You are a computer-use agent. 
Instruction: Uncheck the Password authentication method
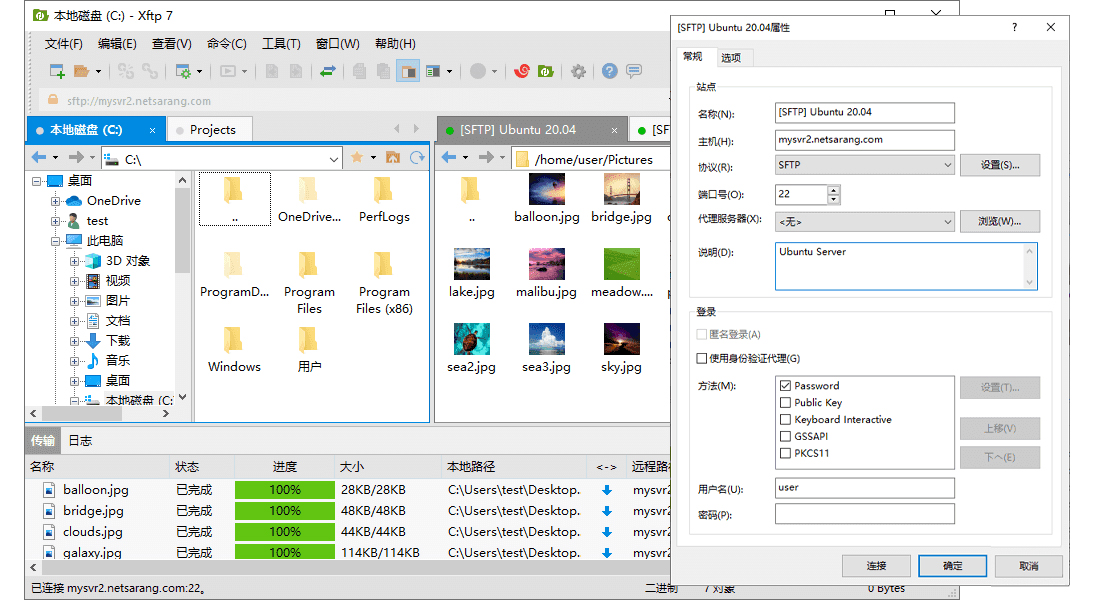click(783, 385)
